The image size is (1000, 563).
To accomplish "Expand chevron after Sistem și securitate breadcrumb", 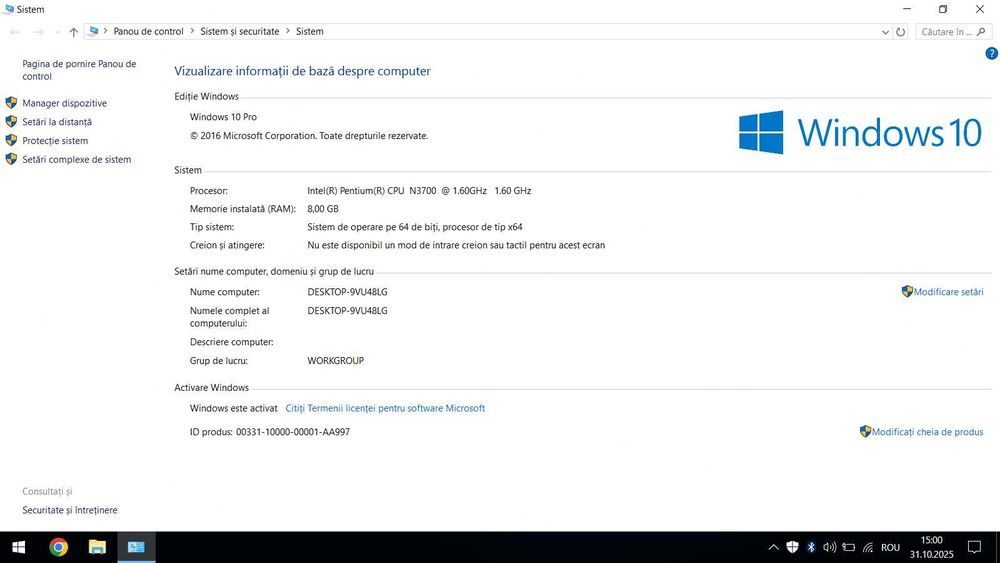I will click(288, 31).
